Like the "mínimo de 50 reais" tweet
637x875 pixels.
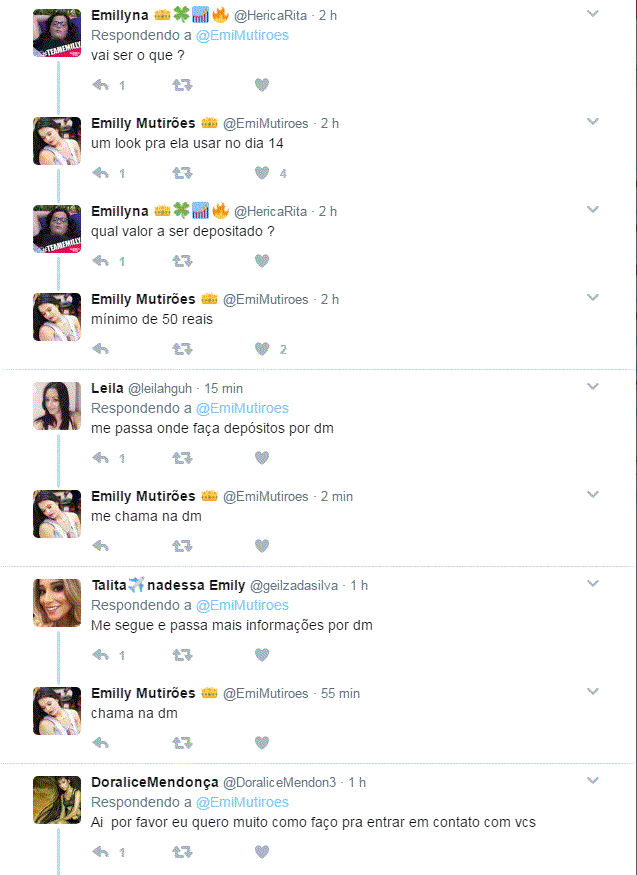point(262,349)
